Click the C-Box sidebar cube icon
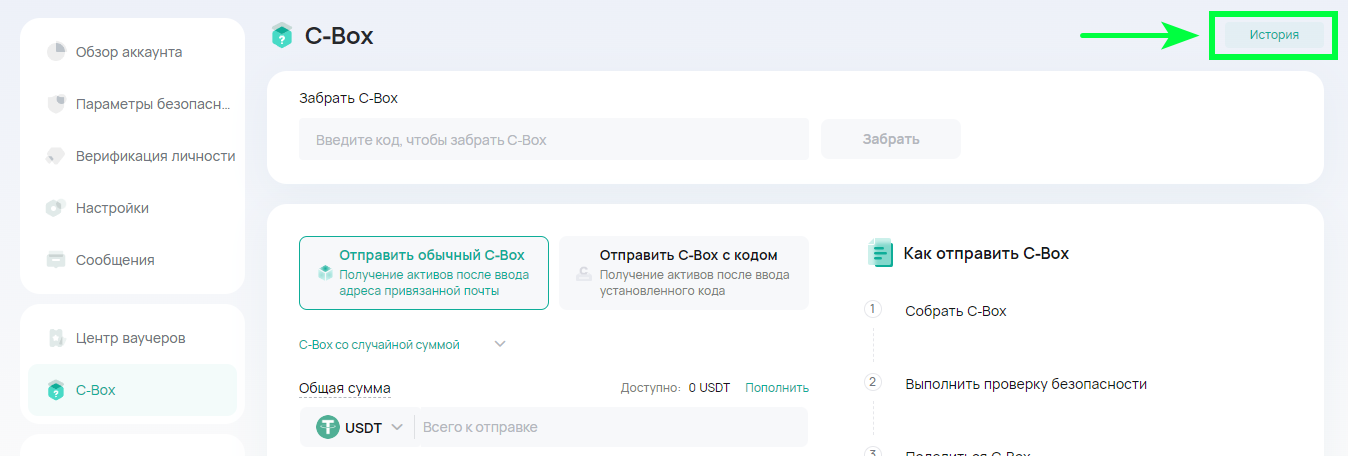Viewport: 1348px width, 456px height. 56,390
